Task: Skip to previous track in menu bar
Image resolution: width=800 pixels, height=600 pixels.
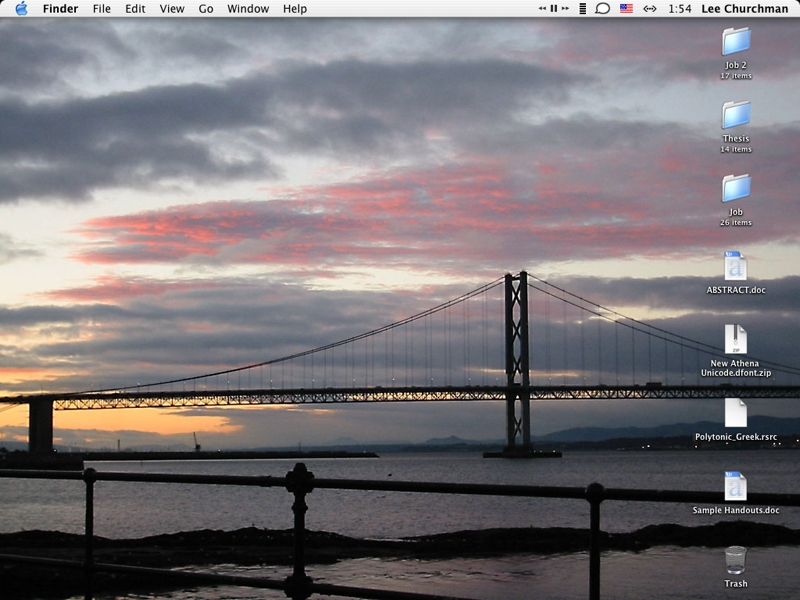Action: click(x=542, y=9)
